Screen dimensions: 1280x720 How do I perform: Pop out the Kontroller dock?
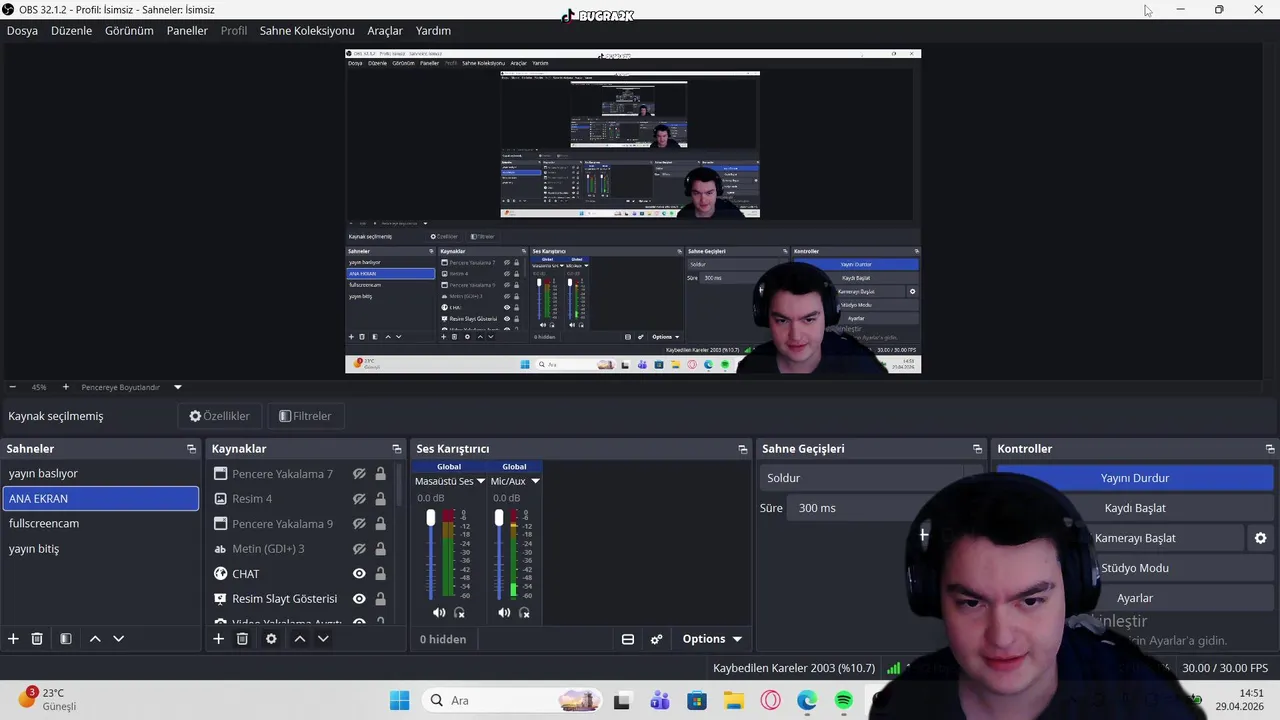coord(1270,449)
